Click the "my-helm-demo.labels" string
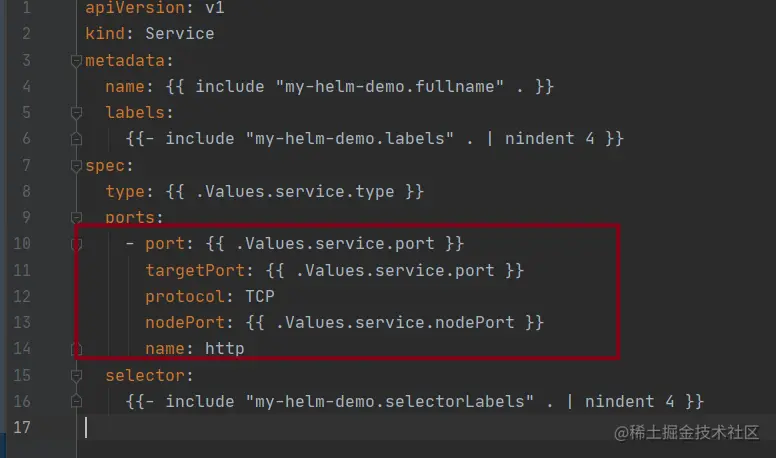 (x=349, y=139)
